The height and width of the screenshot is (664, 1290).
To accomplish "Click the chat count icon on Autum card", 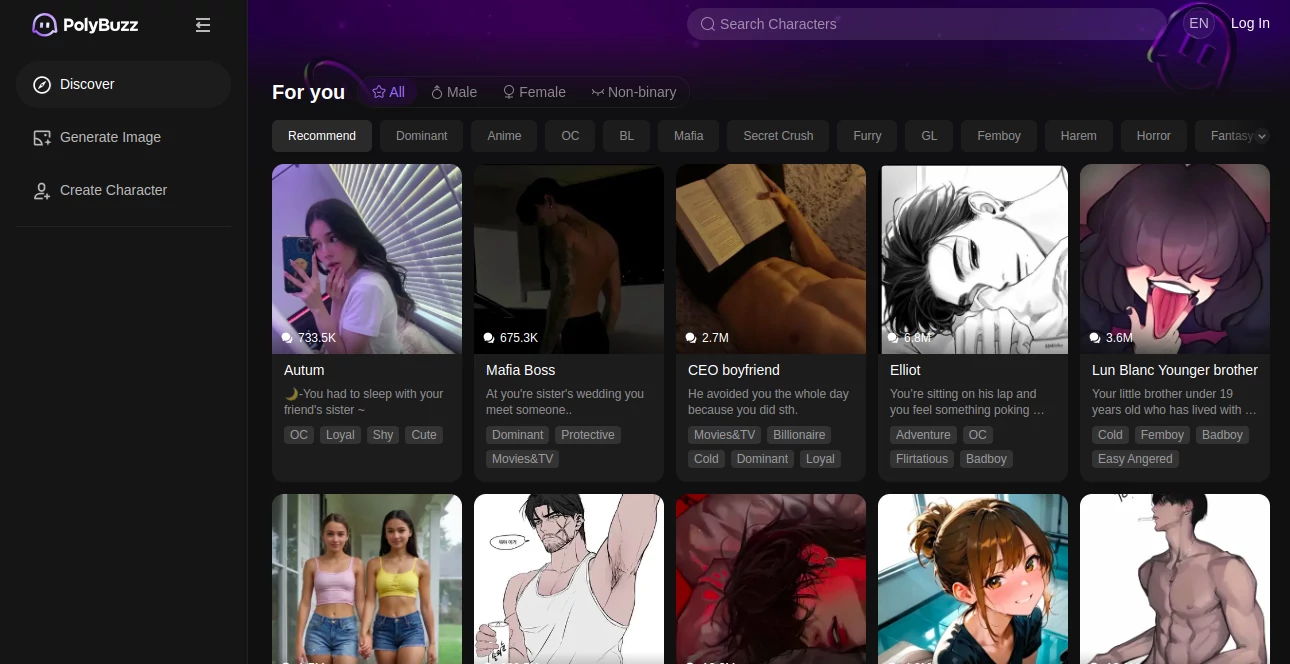I will click(288, 338).
